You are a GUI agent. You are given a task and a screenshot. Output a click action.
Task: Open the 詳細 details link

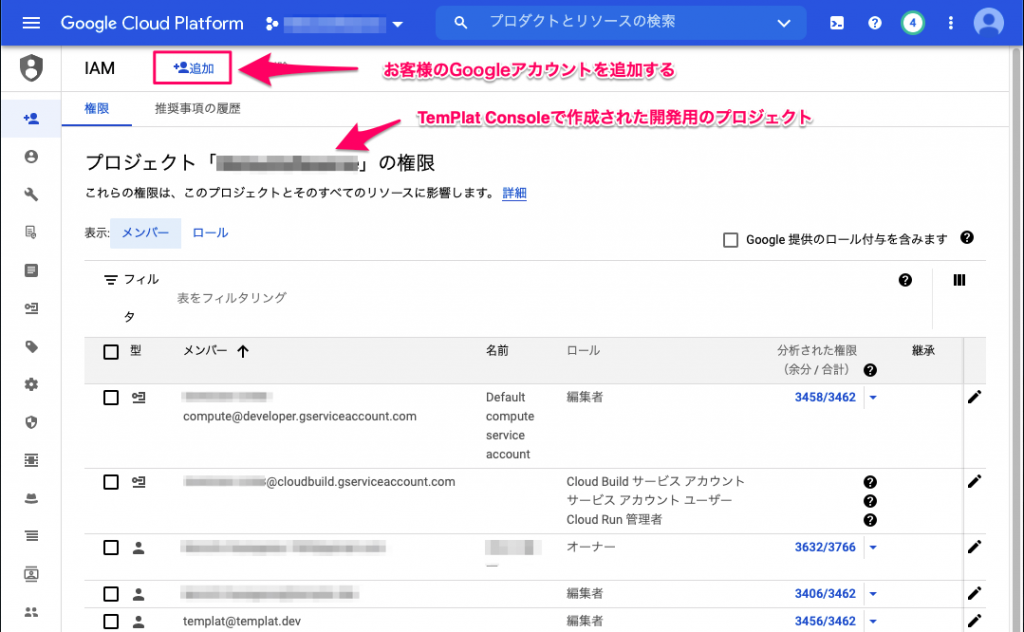tap(515, 193)
